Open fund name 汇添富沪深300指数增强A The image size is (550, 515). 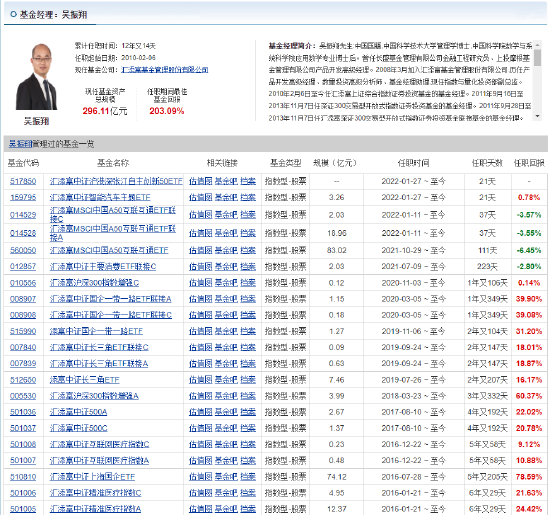click(94, 396)
